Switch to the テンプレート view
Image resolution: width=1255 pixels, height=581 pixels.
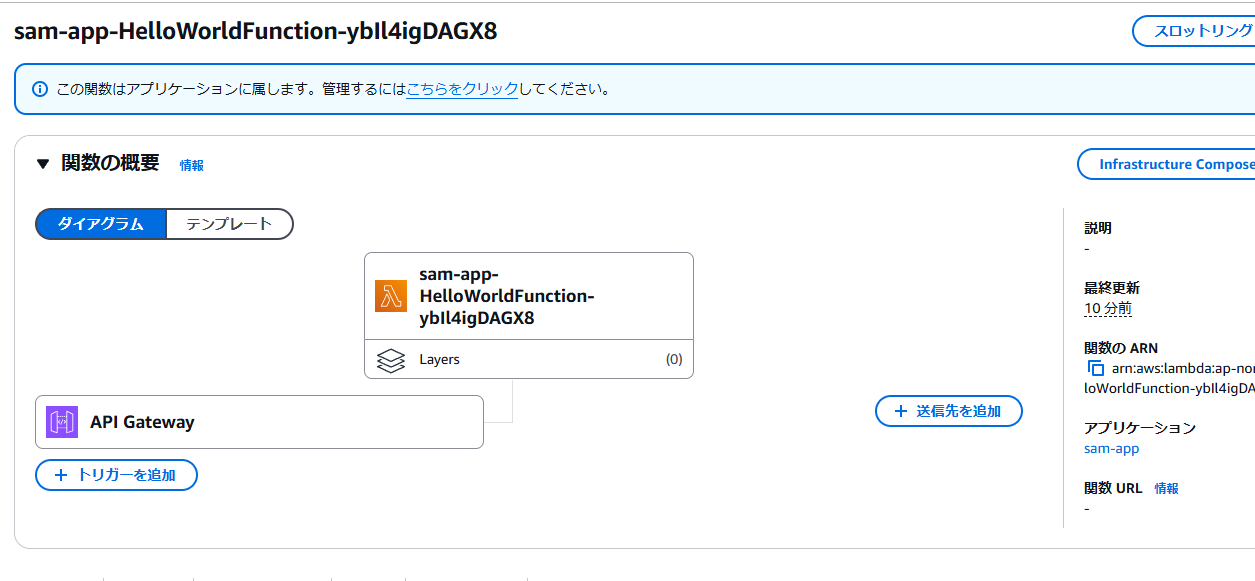tap(229, 224)
